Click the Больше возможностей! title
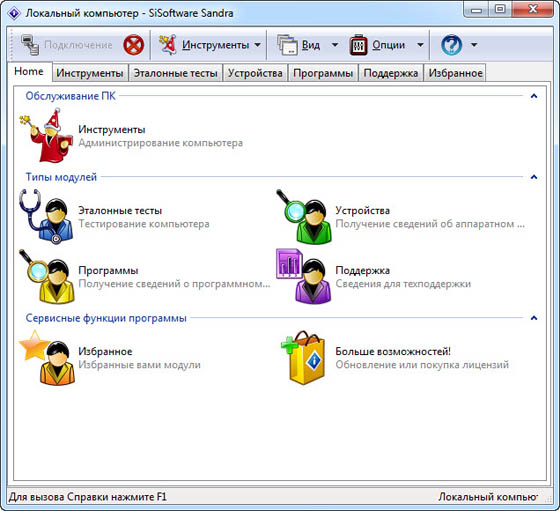This screenshot has height=511, width=560. click(393, 351)
